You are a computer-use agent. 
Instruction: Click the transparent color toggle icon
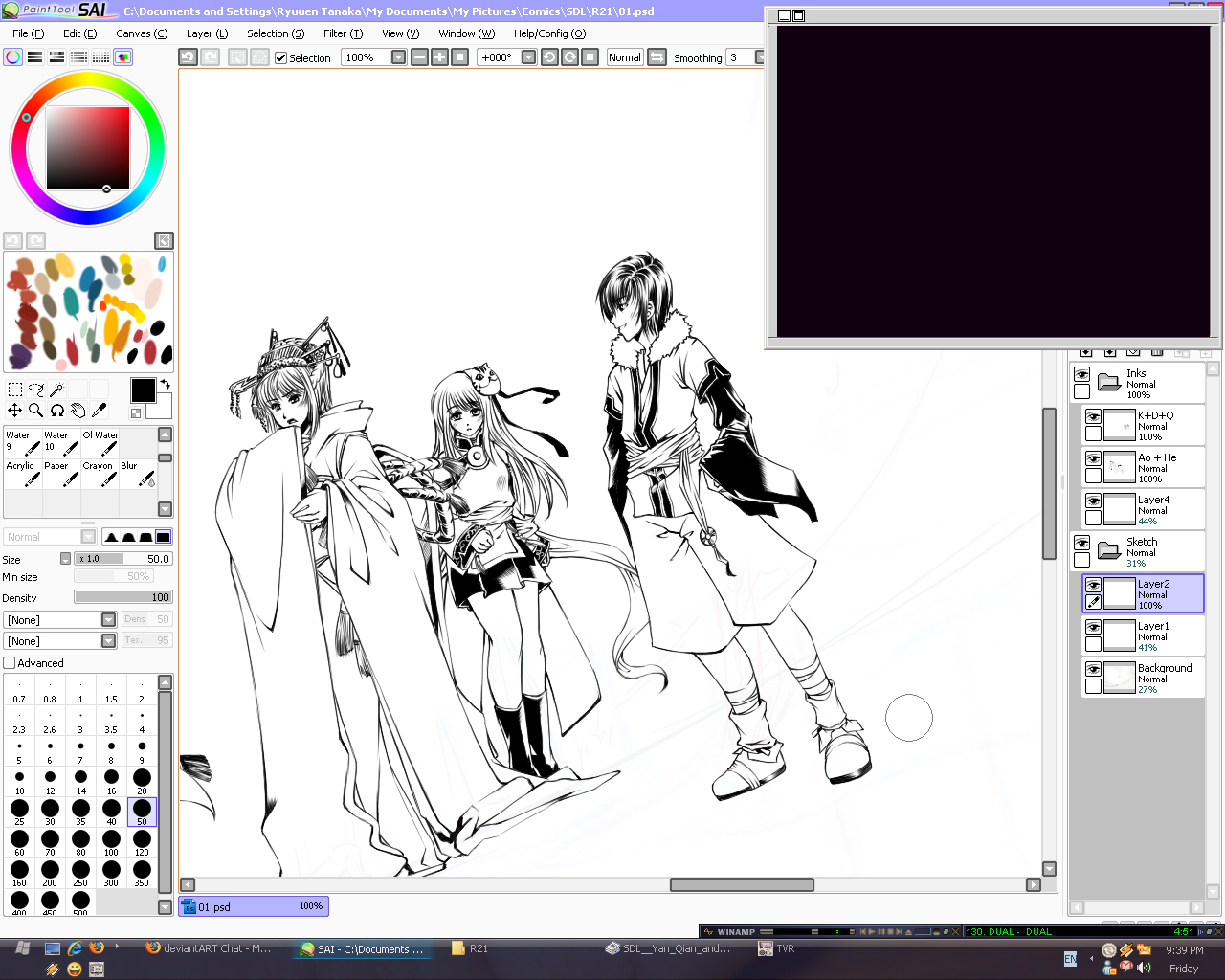(136, 413)
